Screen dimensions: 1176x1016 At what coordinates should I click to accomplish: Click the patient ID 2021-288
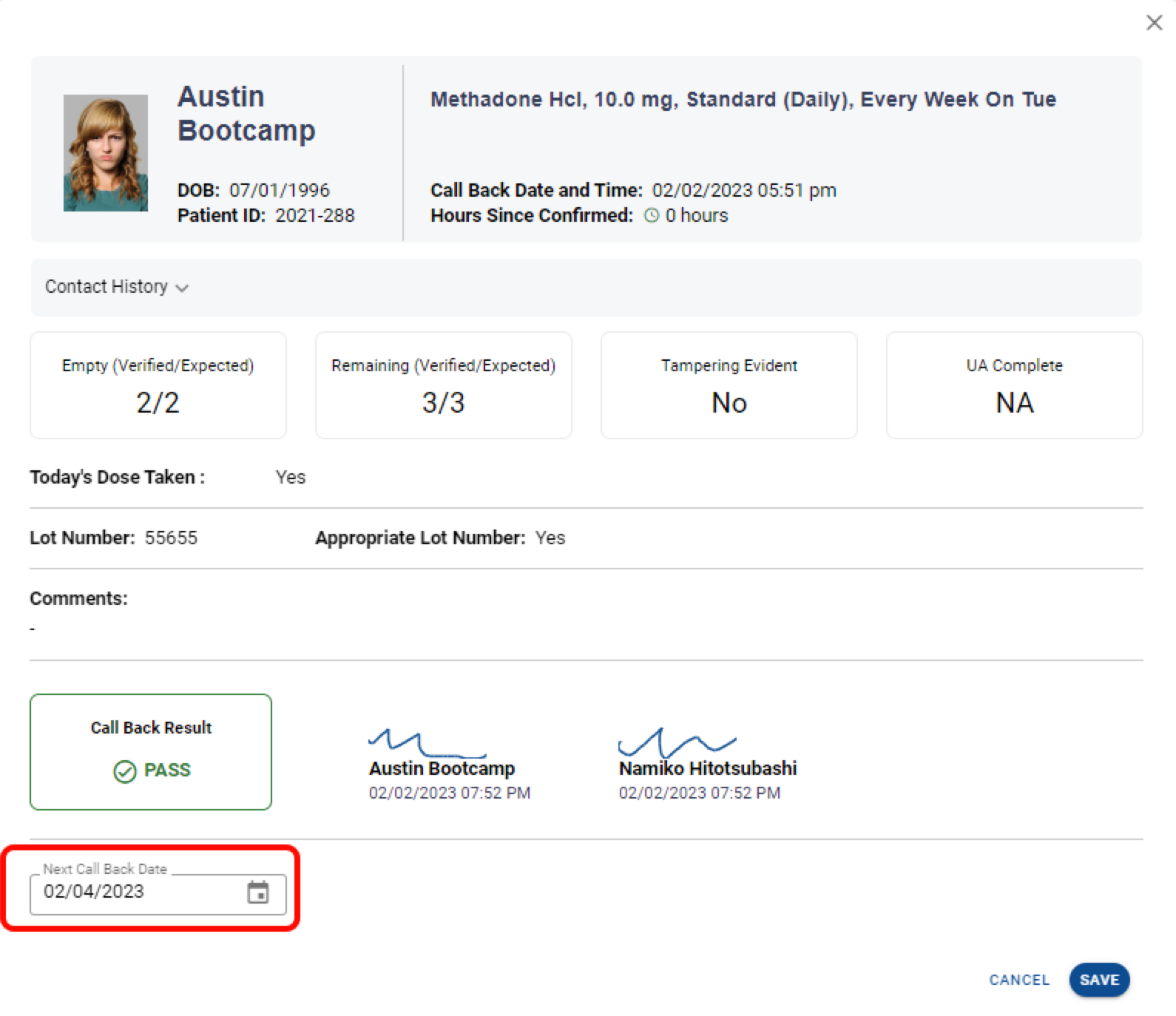(314, 216)
